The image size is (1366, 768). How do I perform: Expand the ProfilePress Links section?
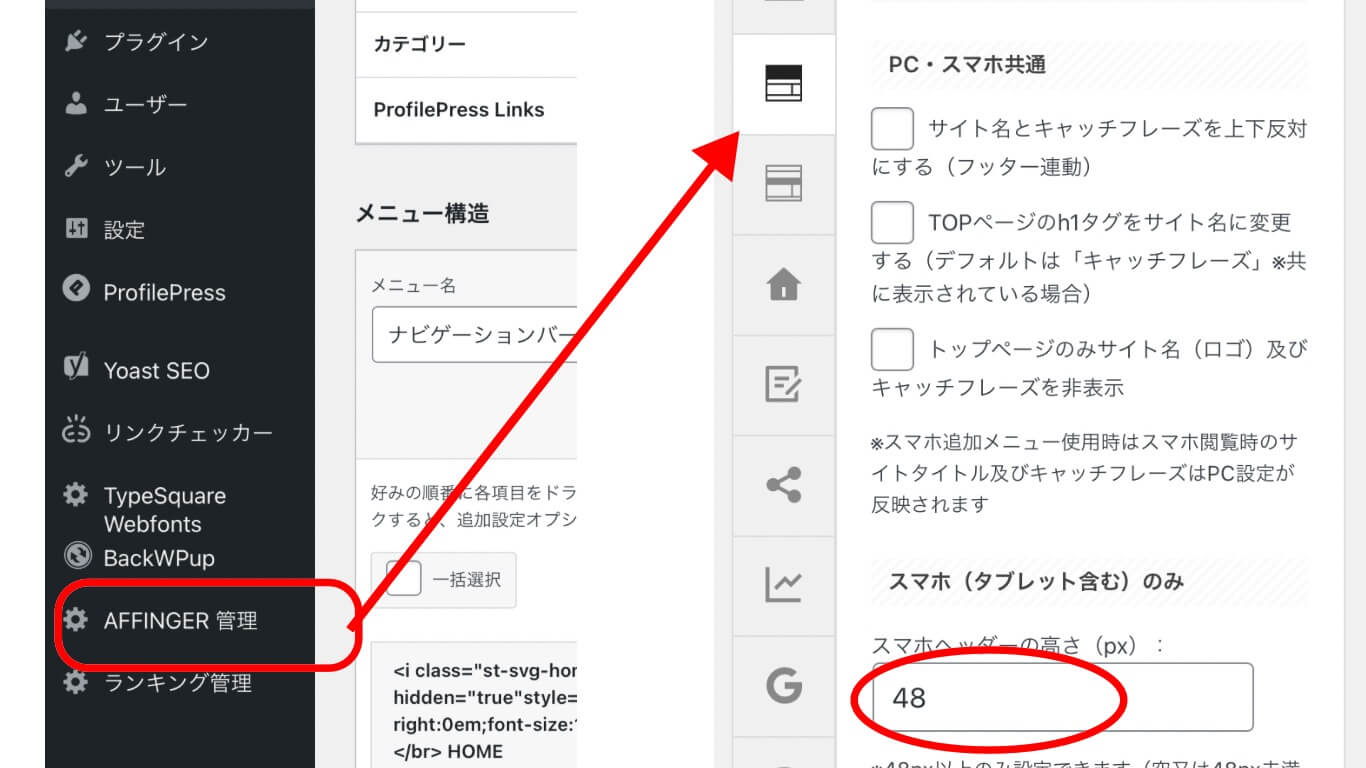(467, 110)
